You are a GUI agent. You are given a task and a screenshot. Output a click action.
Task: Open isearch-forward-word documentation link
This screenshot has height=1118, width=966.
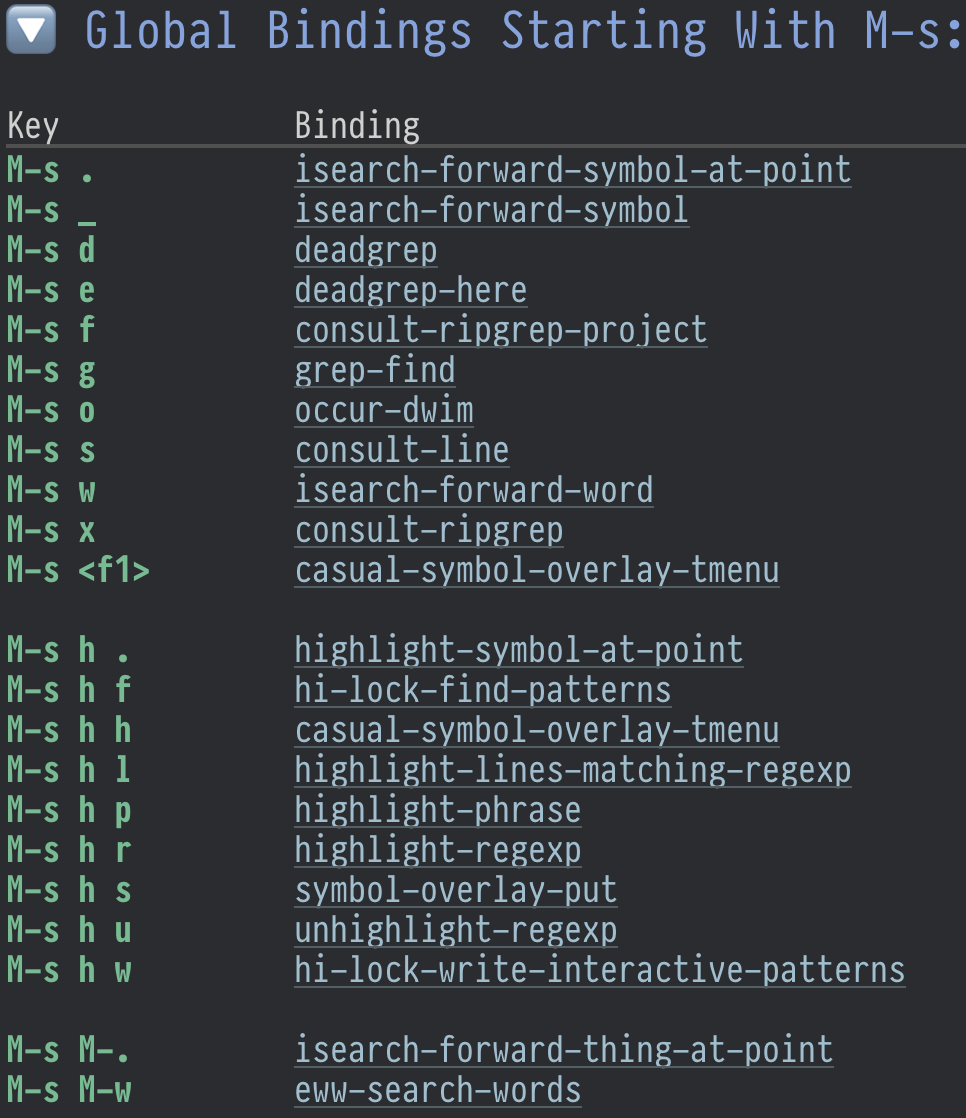pos(473,490)
